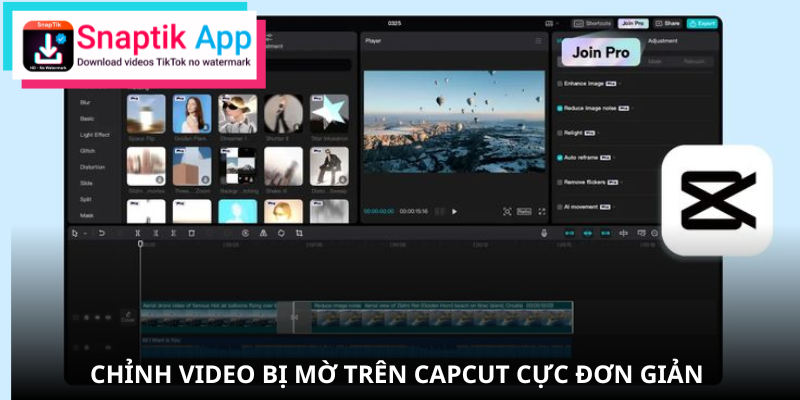Viewport: 800px width, 400px height.
Task: Select the Light Effect transition category
Action: [94, 135]
